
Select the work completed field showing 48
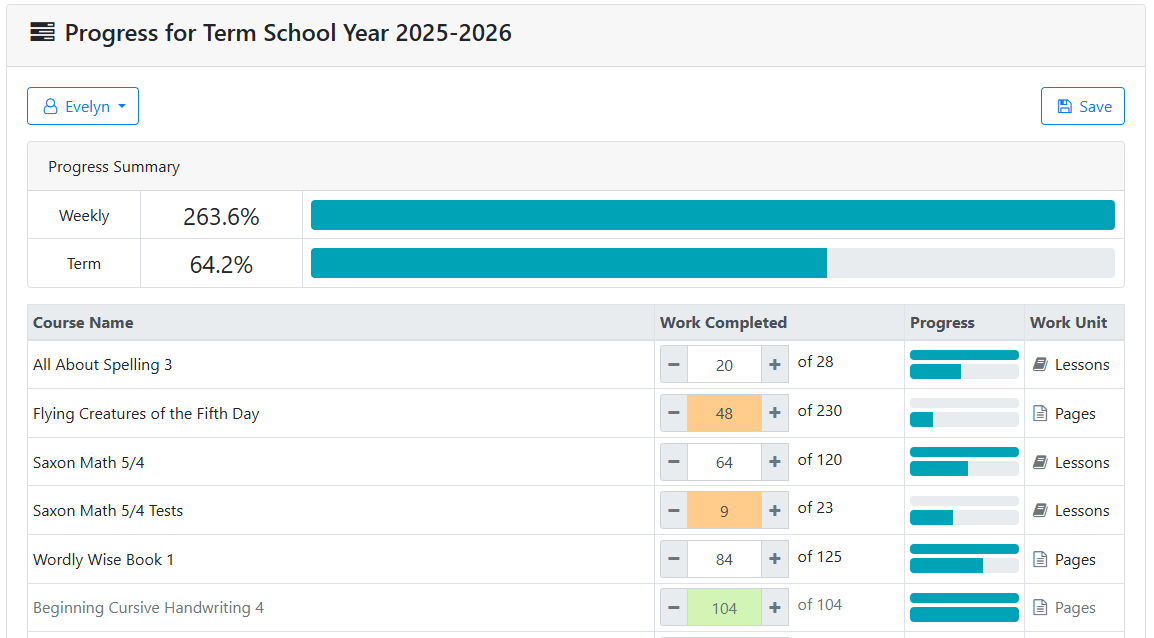point(724,413)
